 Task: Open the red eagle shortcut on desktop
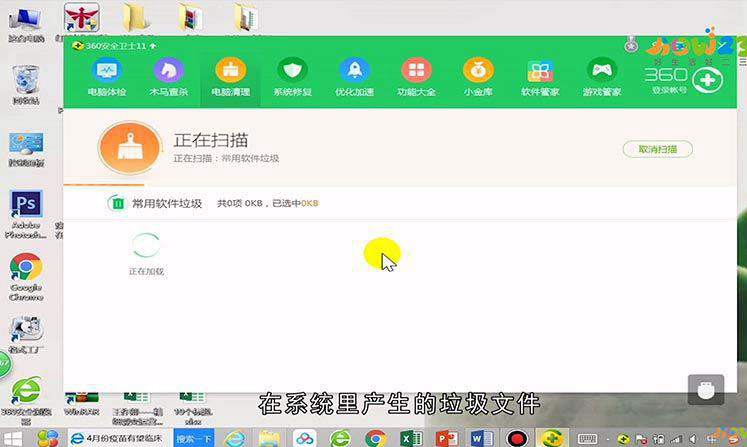click(x=81, y=18)
